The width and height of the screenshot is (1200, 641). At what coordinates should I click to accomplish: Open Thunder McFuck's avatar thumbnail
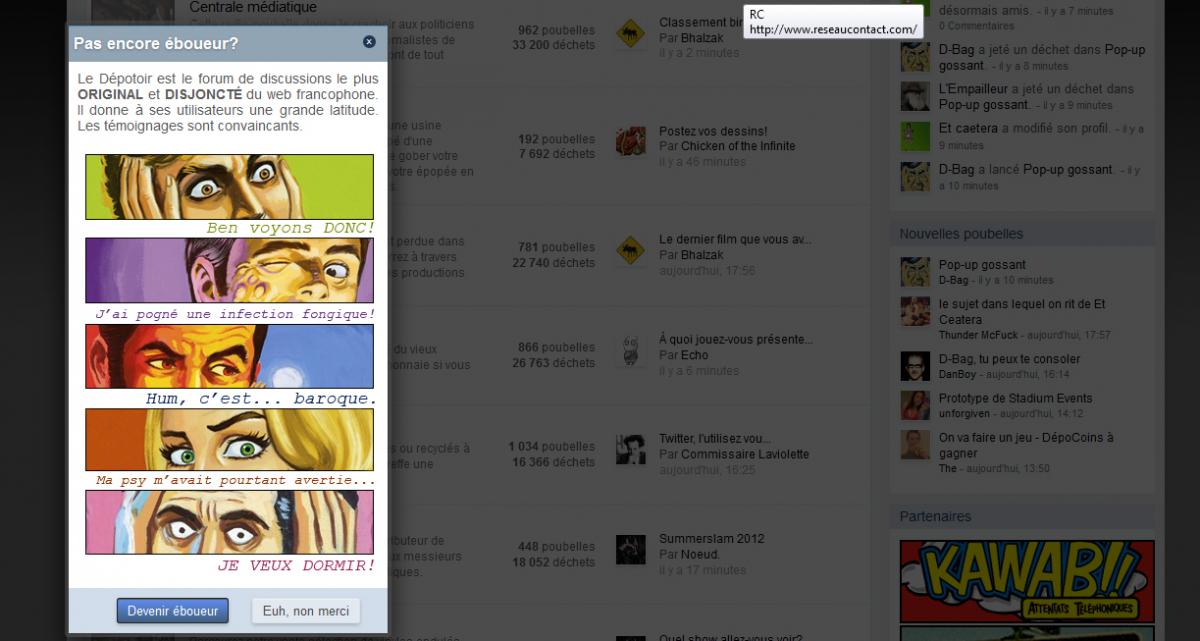click(x=915, y=311)
